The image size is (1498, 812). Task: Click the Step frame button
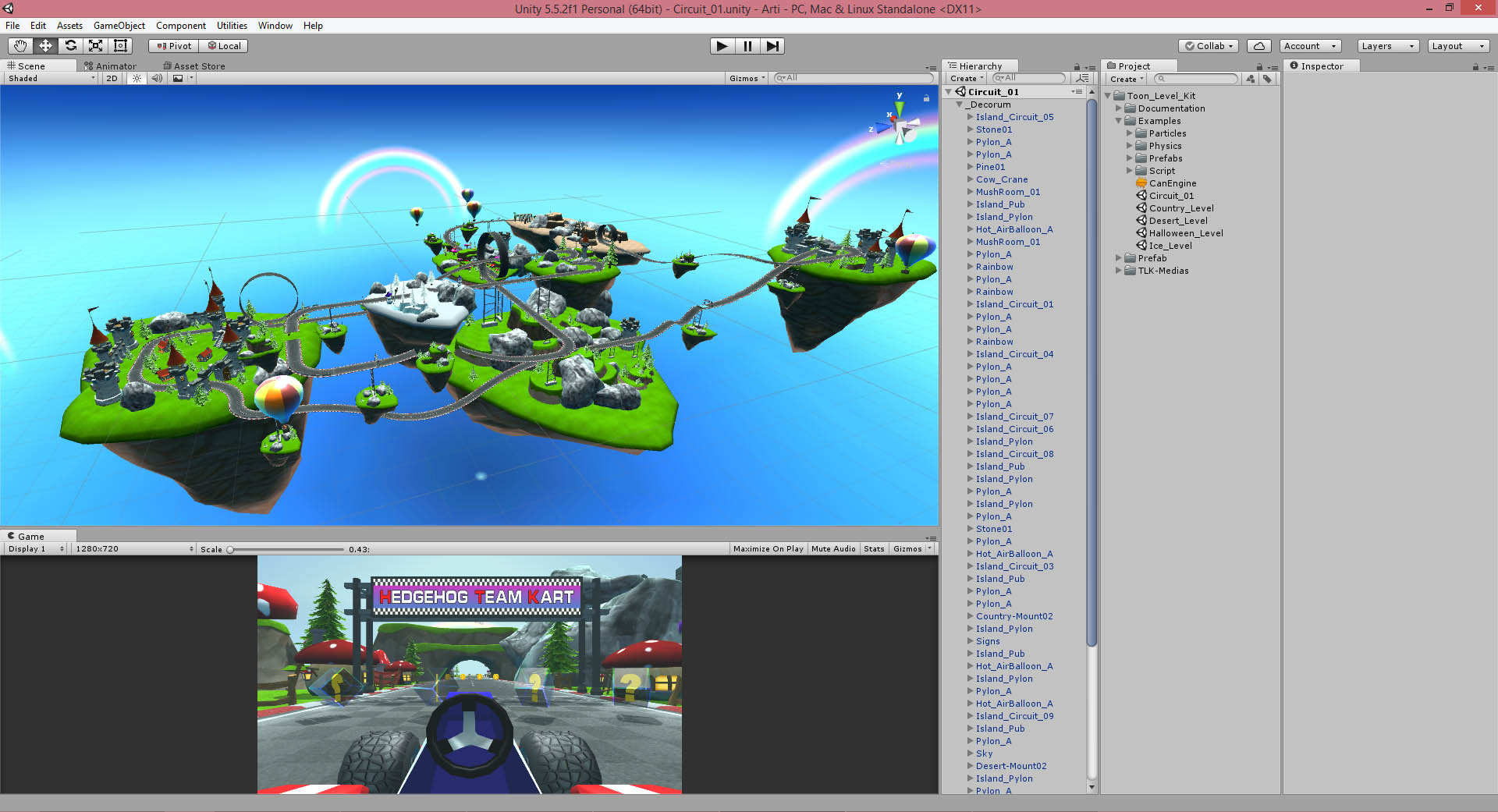tap(772, 46)
